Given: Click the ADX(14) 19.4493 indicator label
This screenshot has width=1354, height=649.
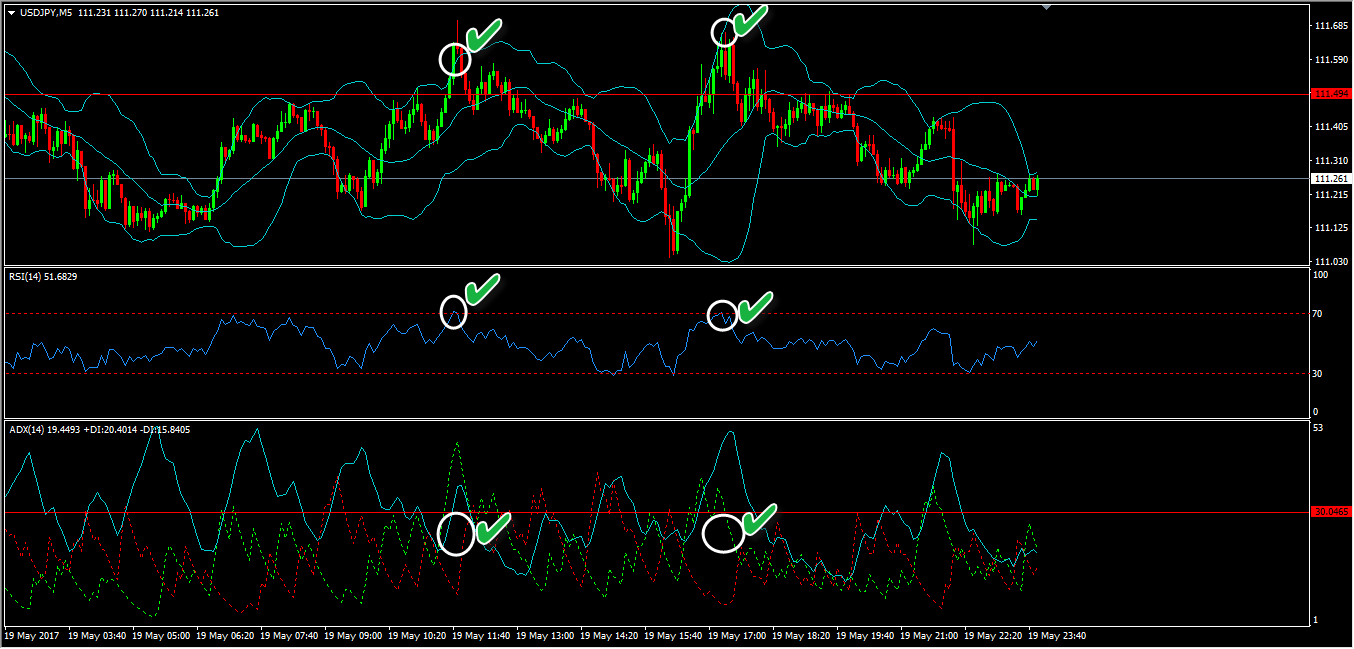Looking at the screenshot, I should (x=44, y=429).
